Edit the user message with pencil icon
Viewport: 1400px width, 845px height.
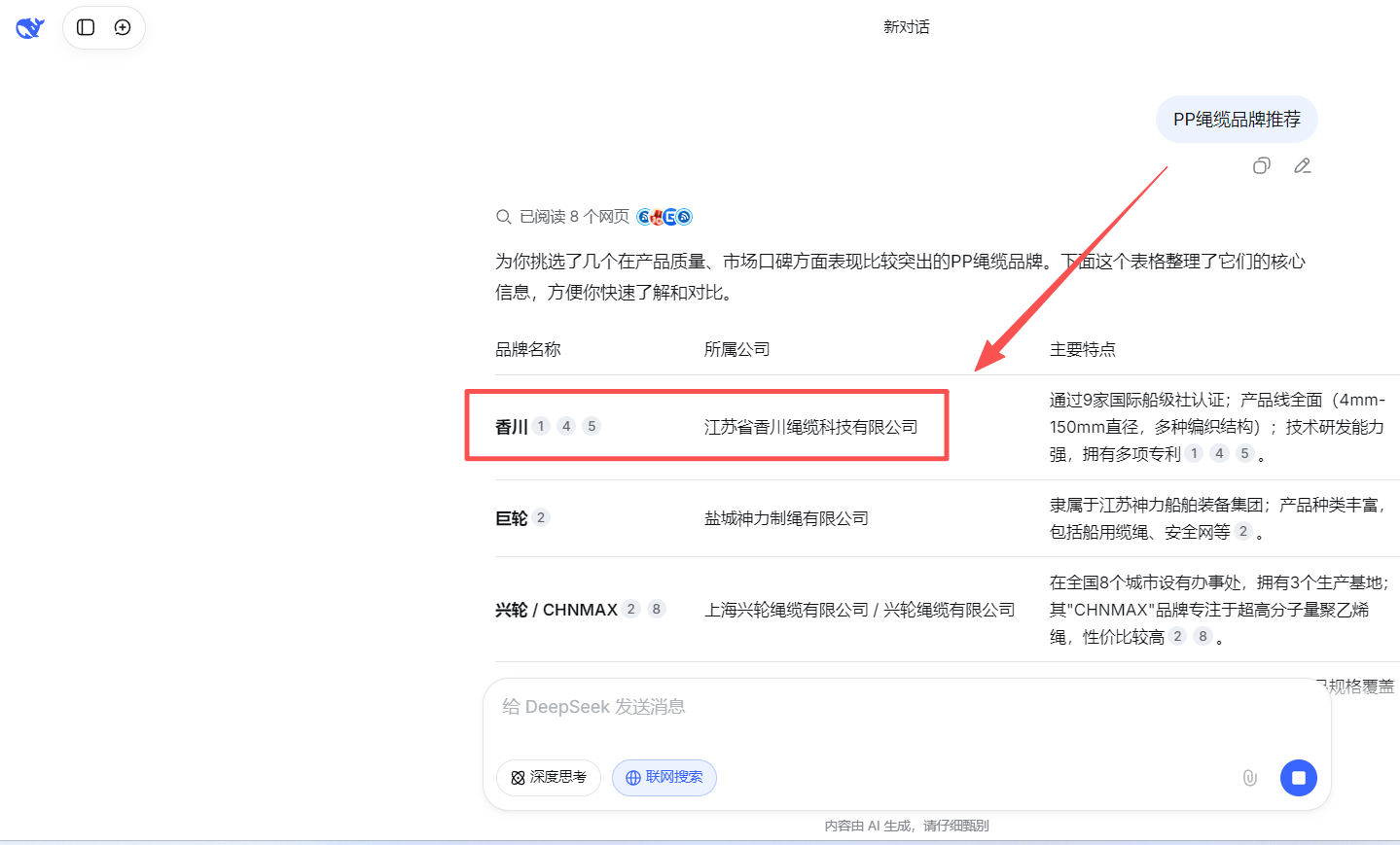pos(1302,166)
